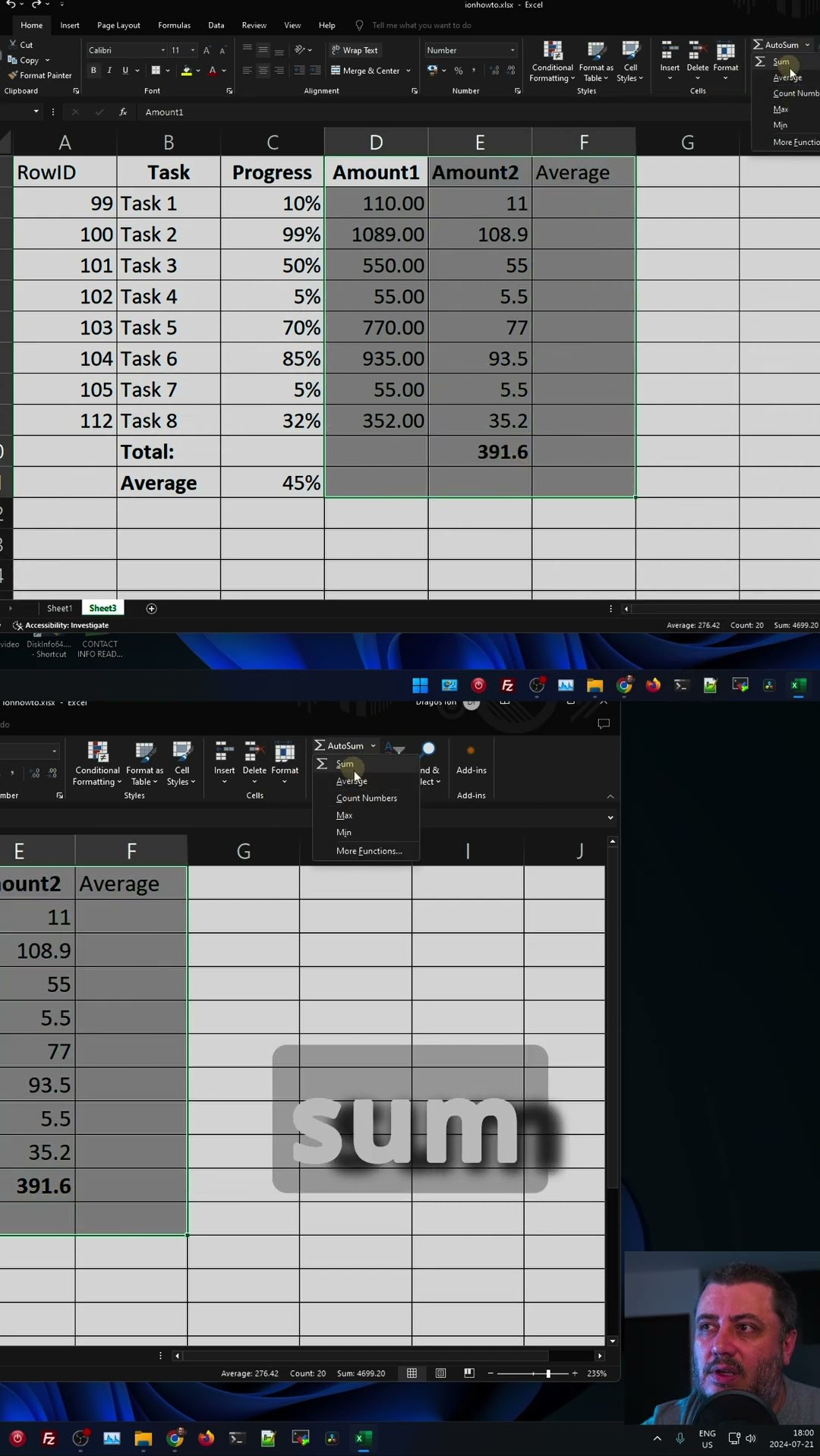Click the Decrease Indent icon
Screen dimensions: 820x1456
coord(299,71)
